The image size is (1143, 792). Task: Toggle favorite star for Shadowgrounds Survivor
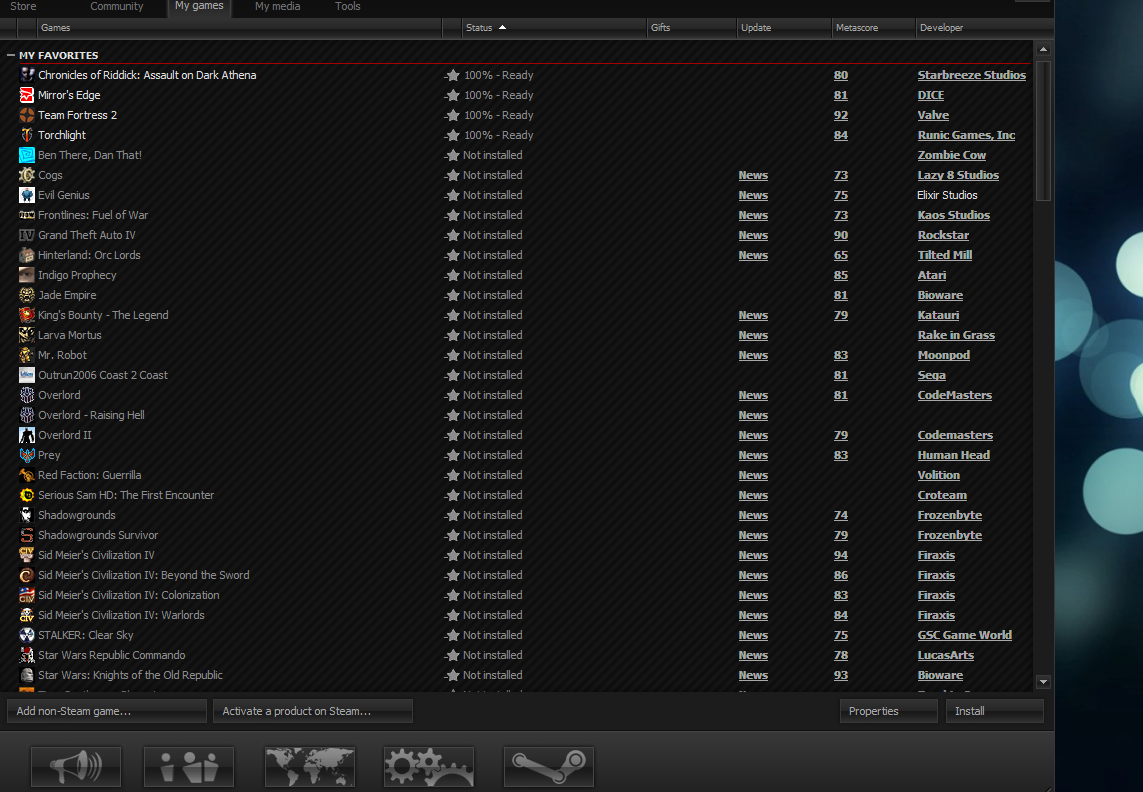click(x=452, y=535)
